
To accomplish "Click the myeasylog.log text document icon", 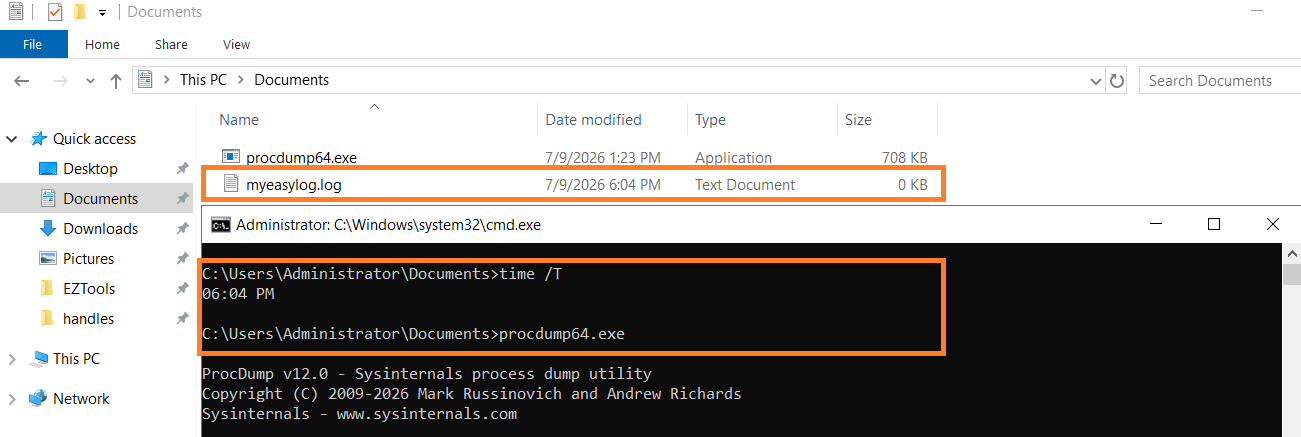I will tap(231, 184).
